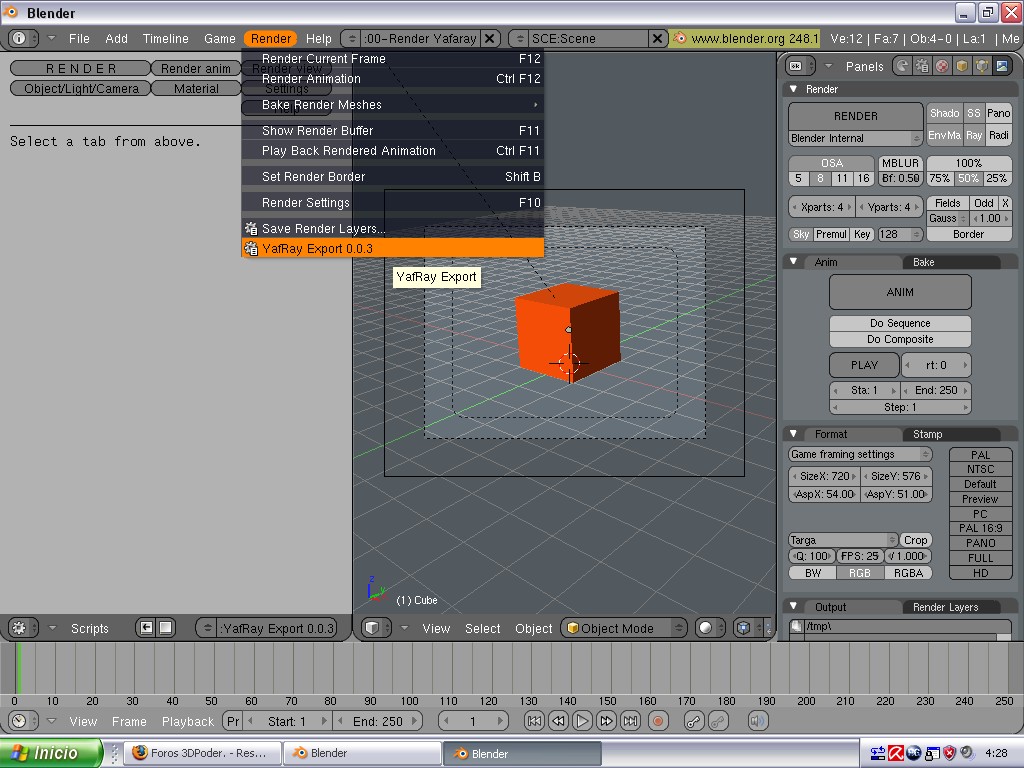Image resolution: width=1024 pixels, height=768 pixels.
Task: Open the Game framing settings dropdown
Action: pos(860,454)
